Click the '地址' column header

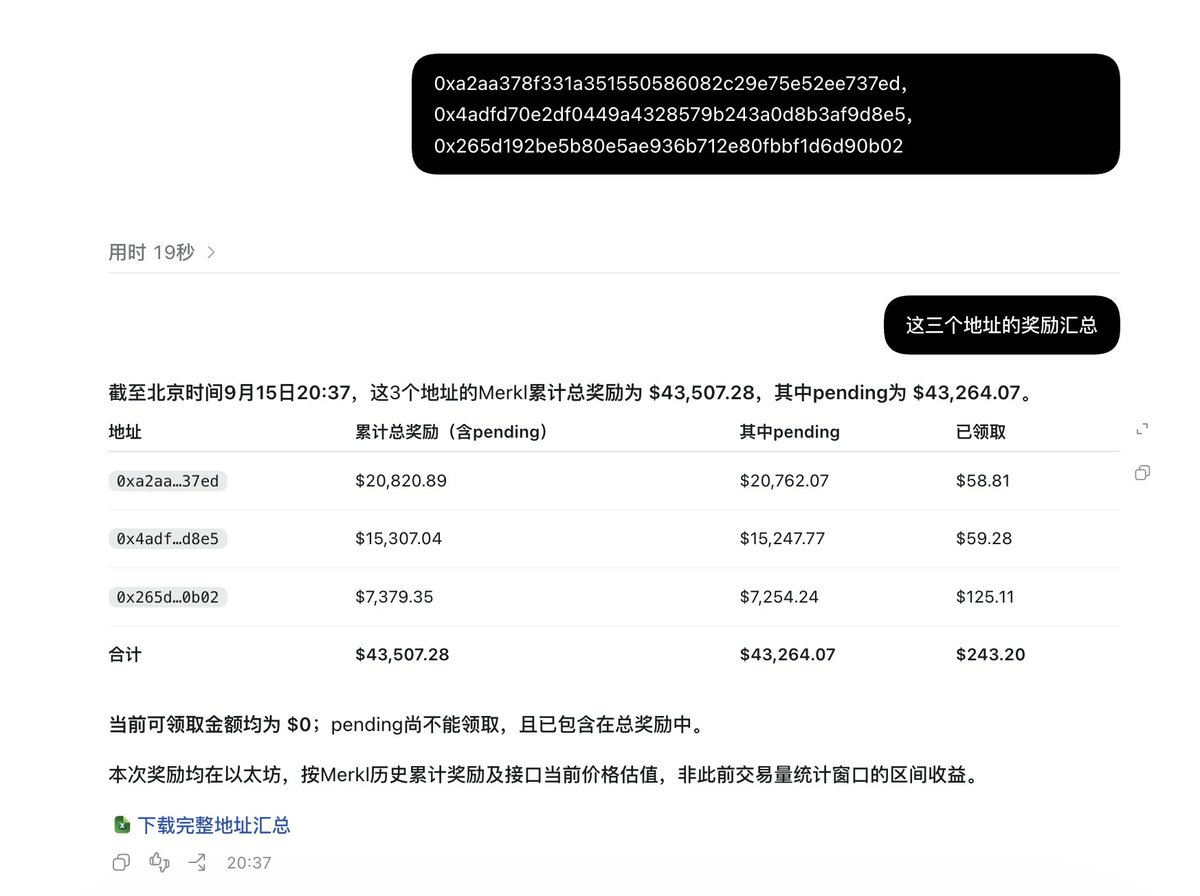(125, 432)
